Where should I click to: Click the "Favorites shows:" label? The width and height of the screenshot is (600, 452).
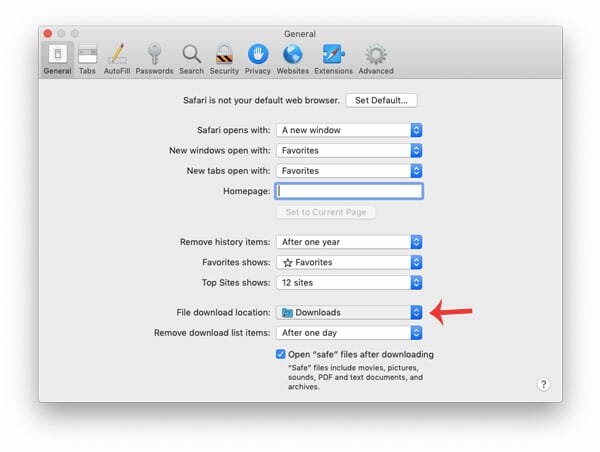click(236, 262)
